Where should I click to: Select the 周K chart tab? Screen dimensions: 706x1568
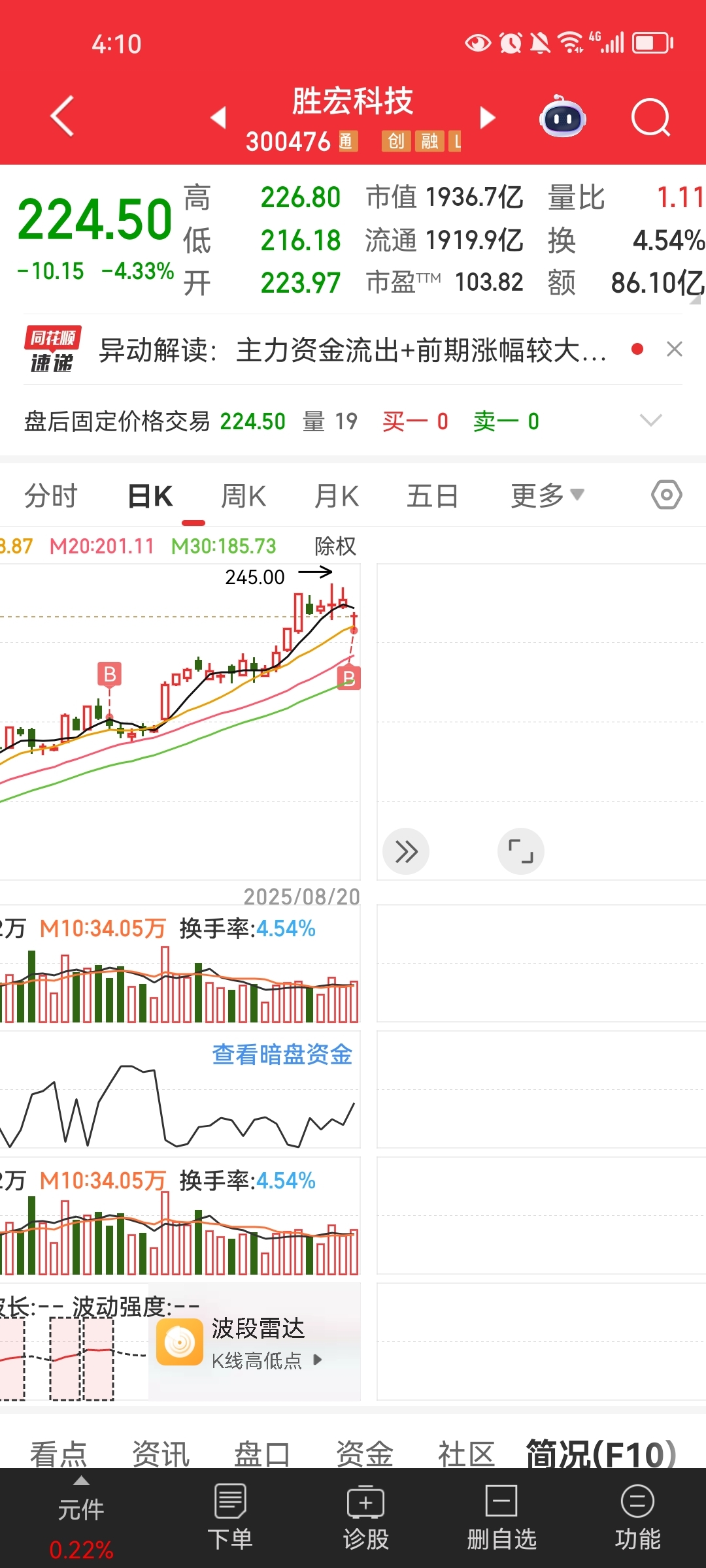coord(243,496)
